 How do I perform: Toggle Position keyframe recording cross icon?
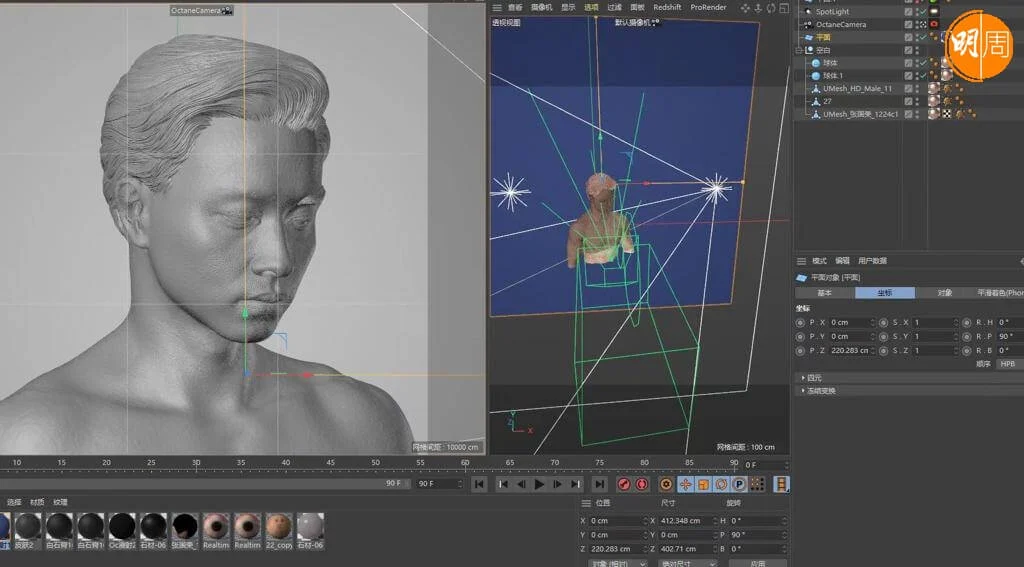686,484
